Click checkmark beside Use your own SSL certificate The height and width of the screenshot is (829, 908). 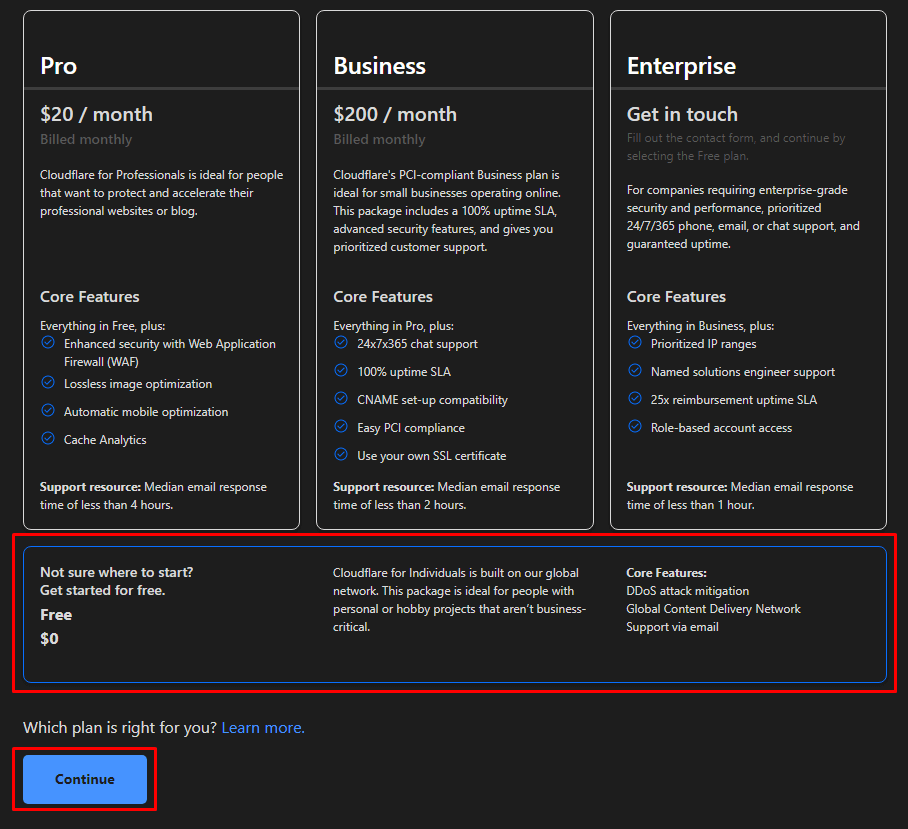pos(341,455)
